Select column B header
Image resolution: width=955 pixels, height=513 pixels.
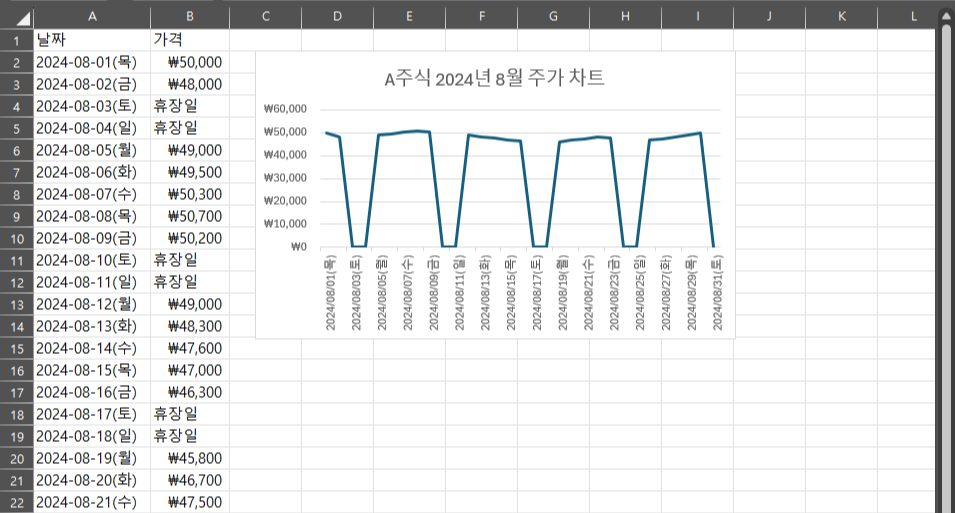click(190, 17)
